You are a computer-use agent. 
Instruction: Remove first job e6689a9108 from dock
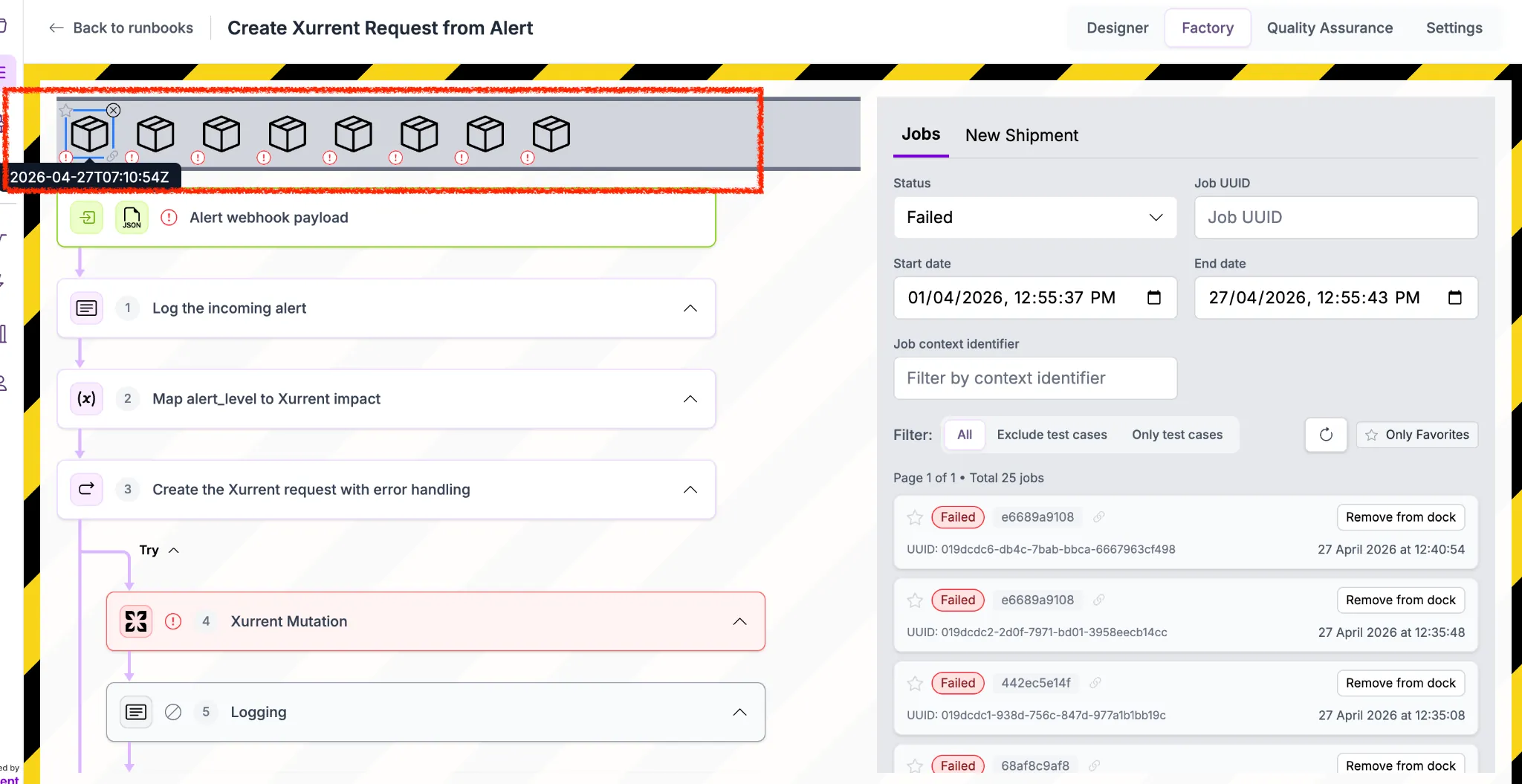1401,517
